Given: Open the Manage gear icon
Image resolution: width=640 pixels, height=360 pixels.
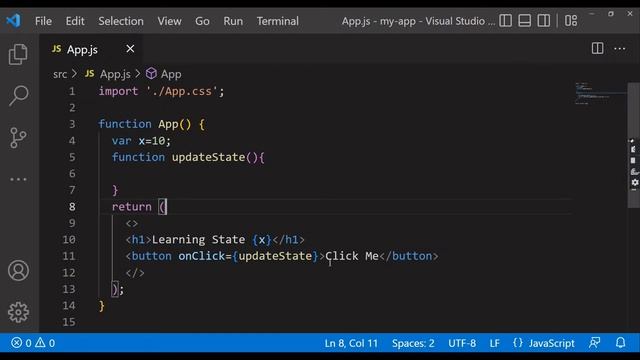Looking at the screenshot, I should [x=18, y=312].
